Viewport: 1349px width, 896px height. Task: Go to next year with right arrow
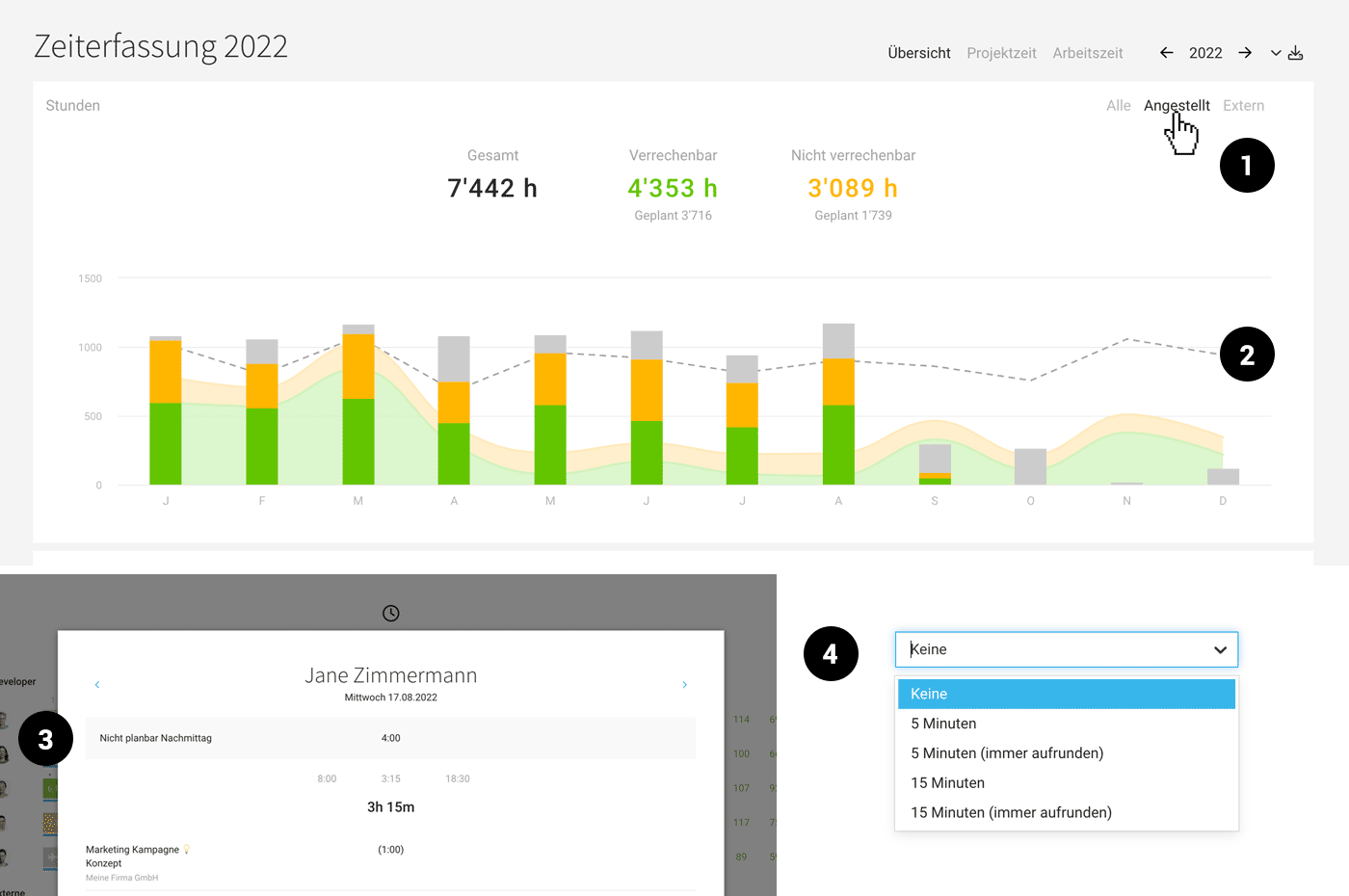tap(1245, 53)
